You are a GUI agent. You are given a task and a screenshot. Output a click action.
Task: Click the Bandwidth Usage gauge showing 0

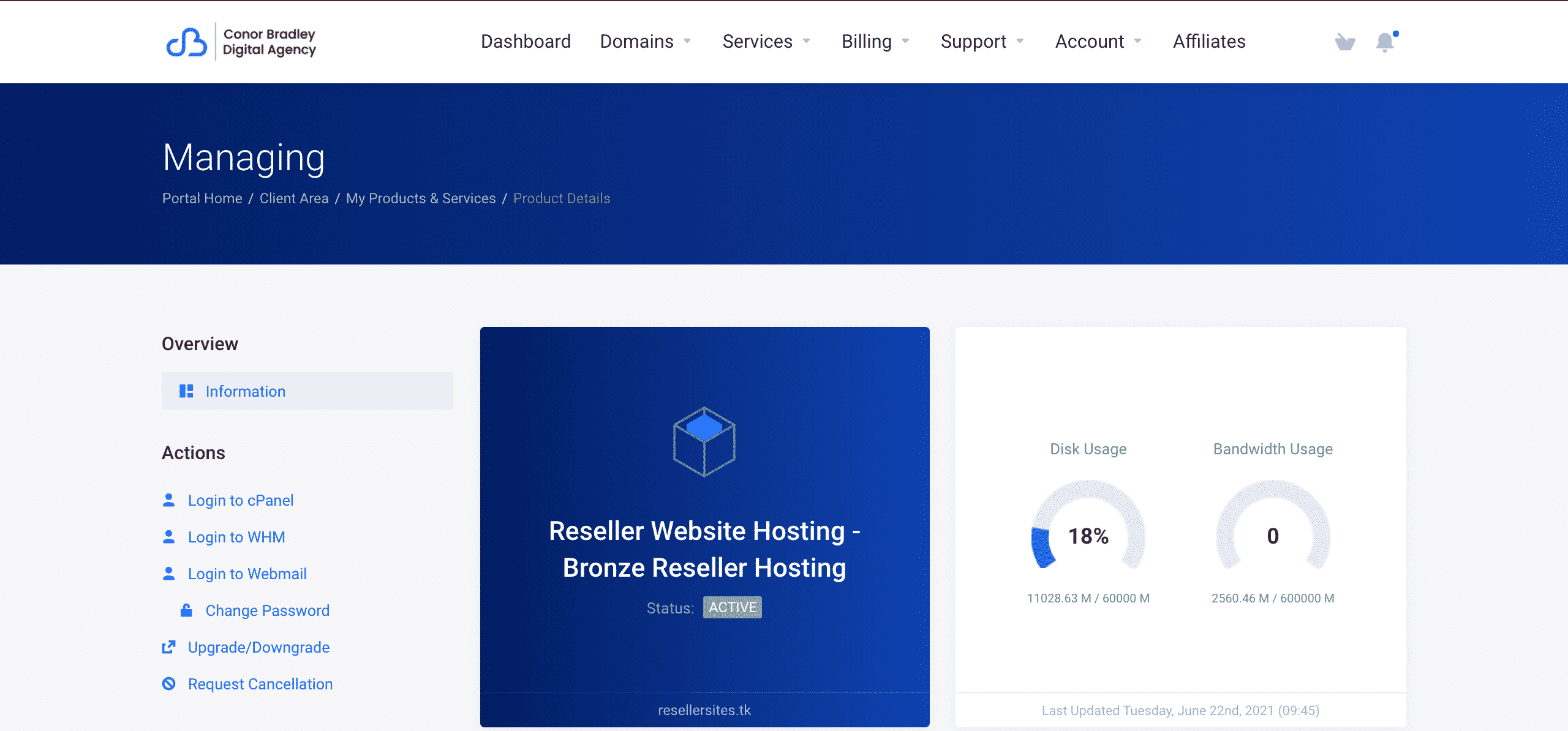pos(1273,525)
